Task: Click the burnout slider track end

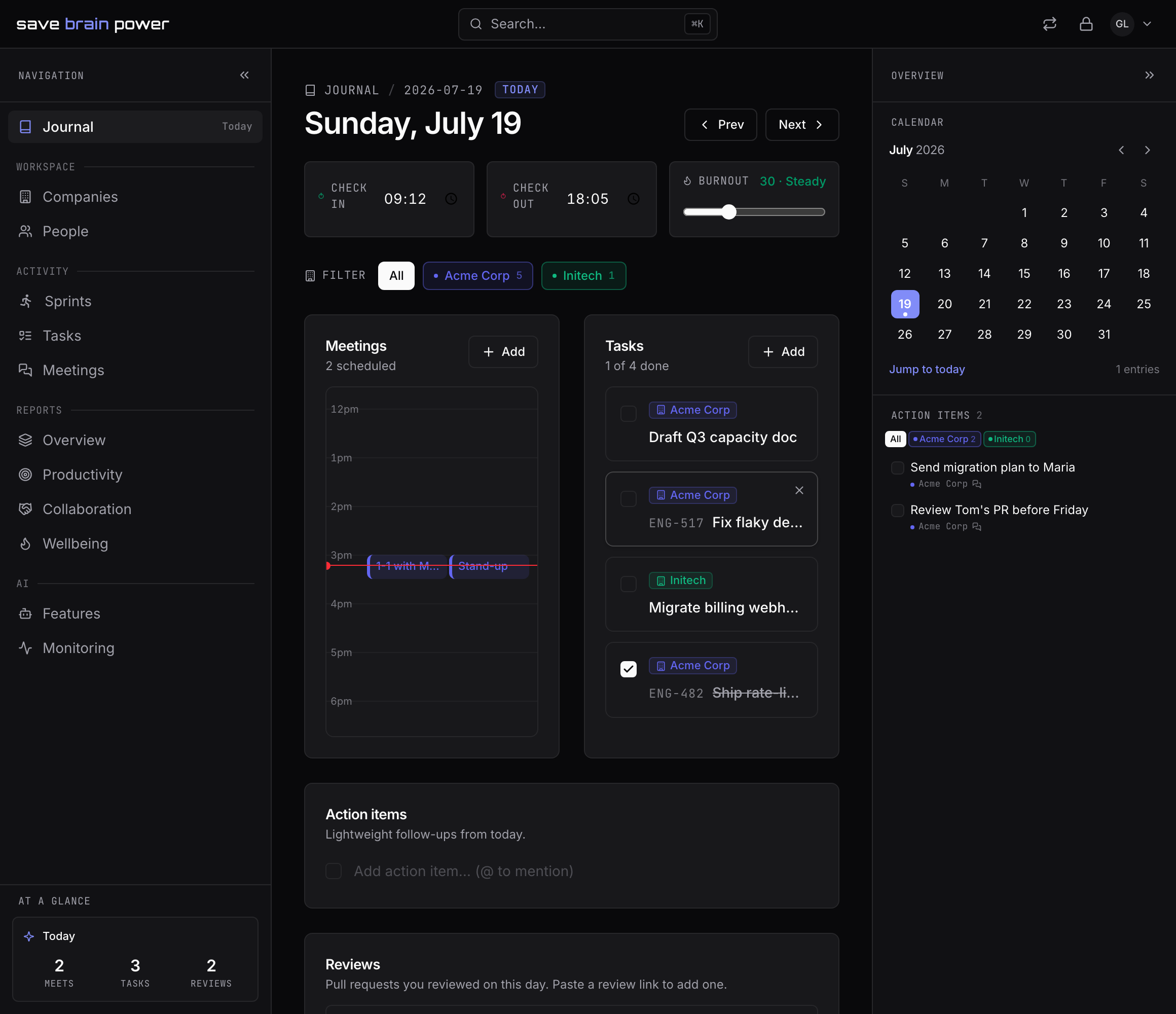Action: click(x=821, y=212)
